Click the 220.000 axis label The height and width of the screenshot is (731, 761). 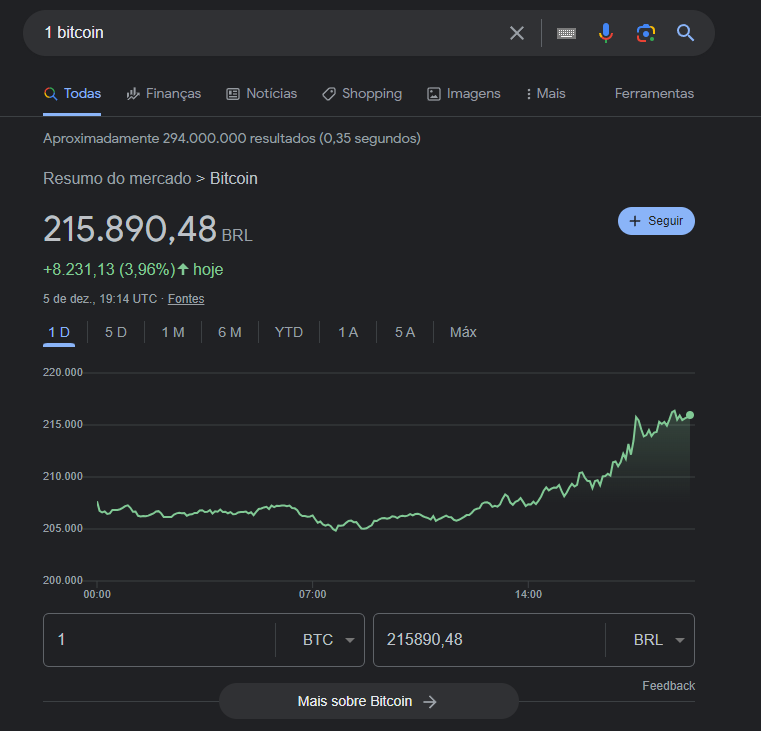tap(63, 372)
